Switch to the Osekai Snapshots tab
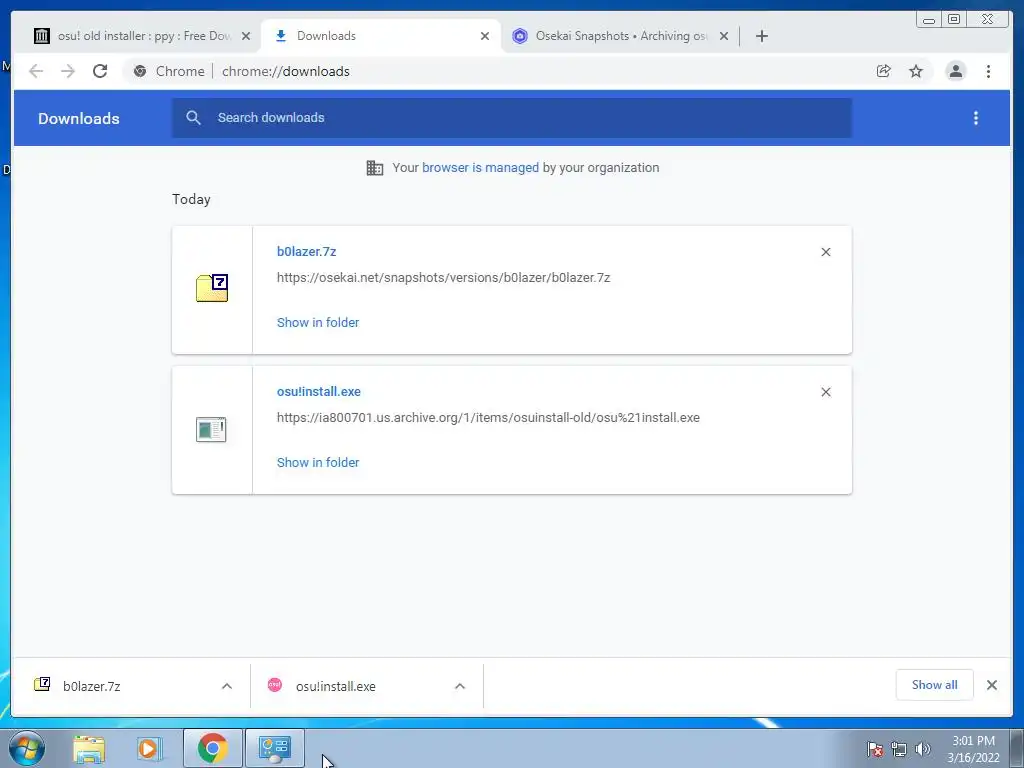The image size is (1024, 768). [620, 36]
